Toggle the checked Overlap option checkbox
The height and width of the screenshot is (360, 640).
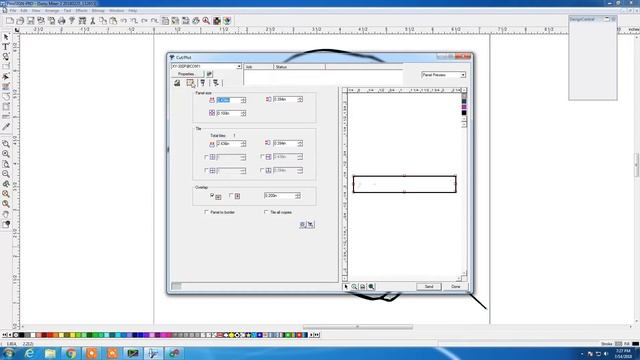(x=212, y=196)
